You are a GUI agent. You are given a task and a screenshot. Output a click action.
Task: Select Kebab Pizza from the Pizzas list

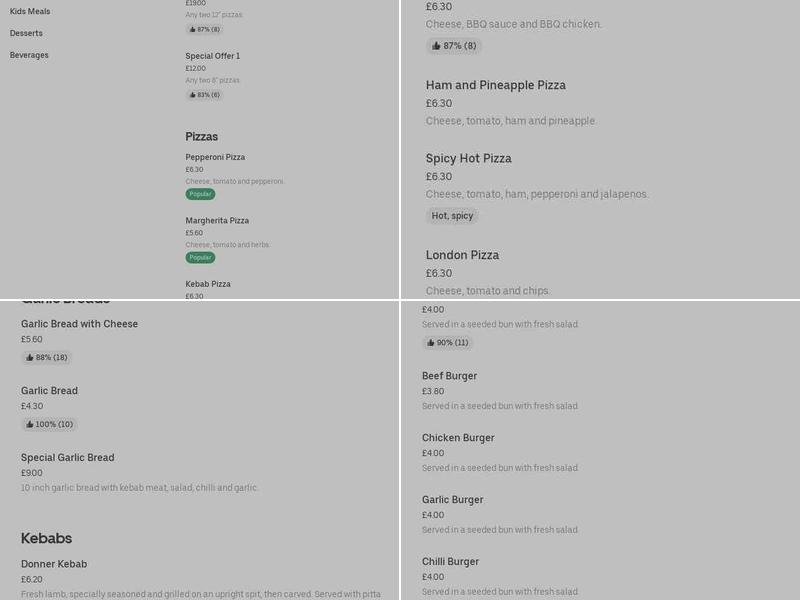pos(208,284)
